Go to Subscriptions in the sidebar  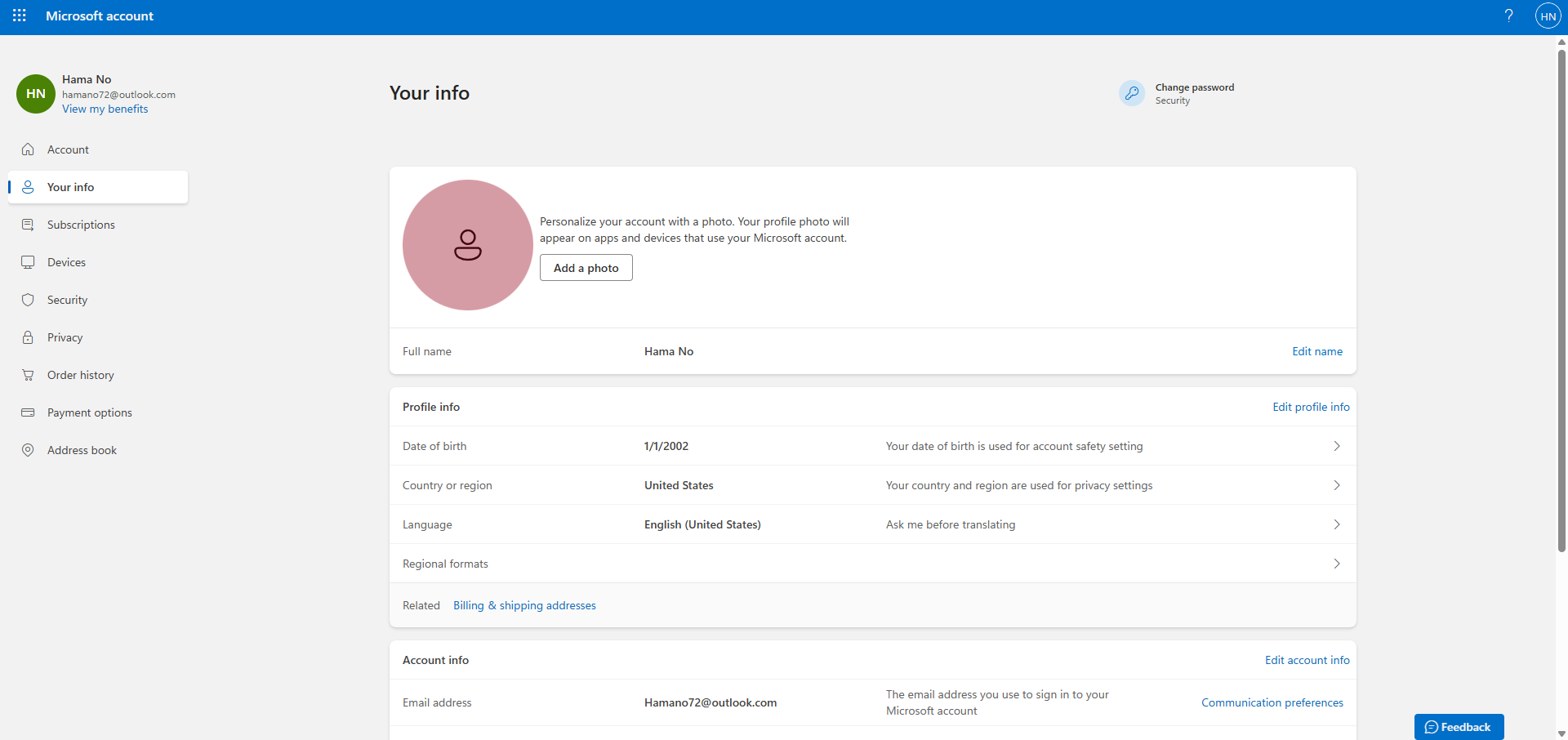click(x=81, y=225)
